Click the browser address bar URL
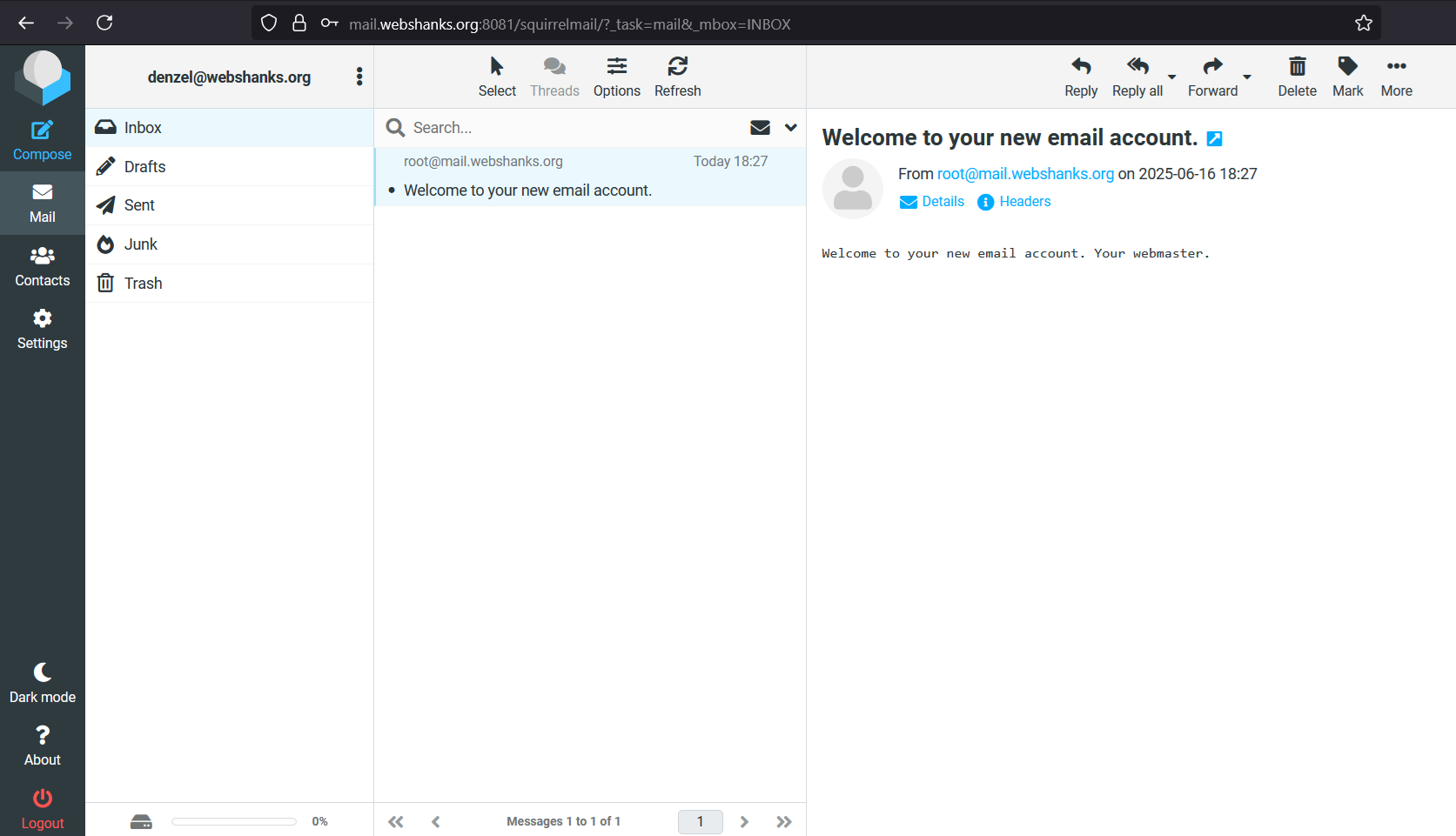Viewport: 1456px width, 836px height. (570, 24)
